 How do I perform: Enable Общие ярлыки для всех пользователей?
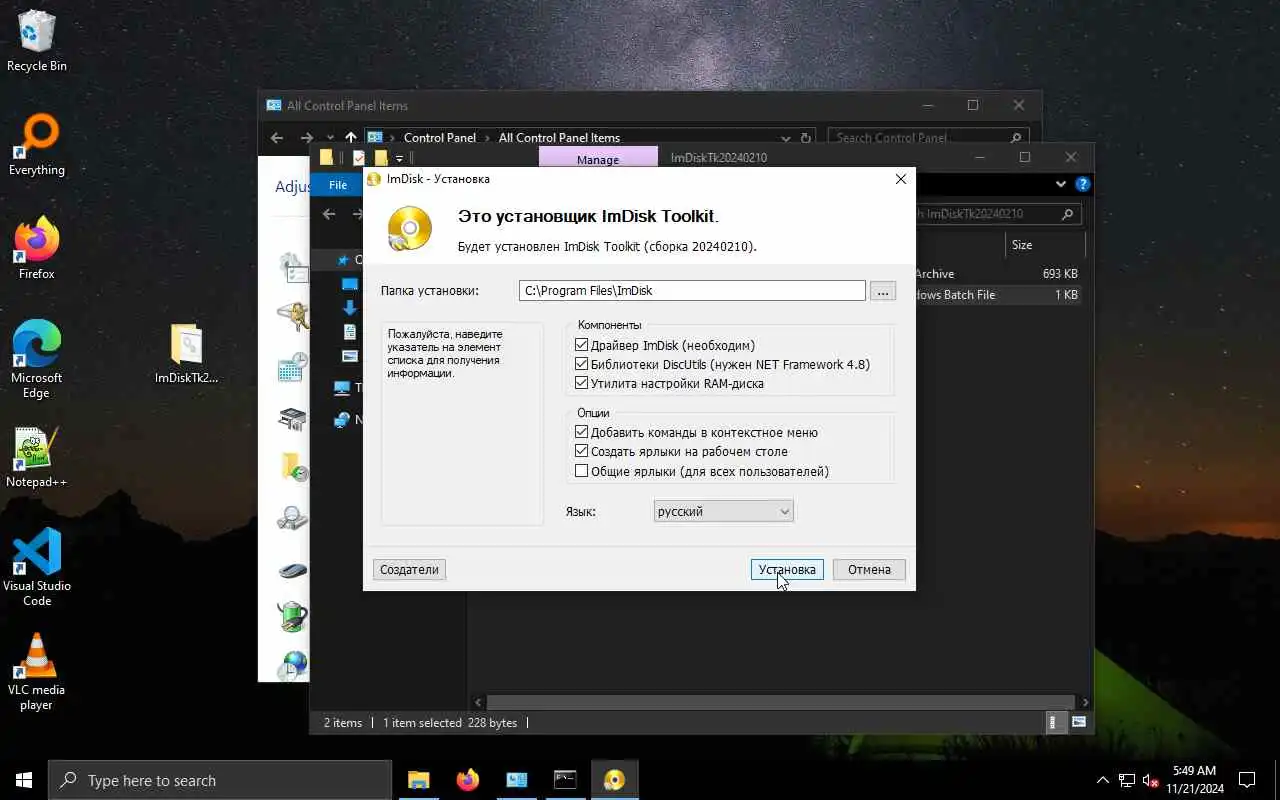click(582, 471)
